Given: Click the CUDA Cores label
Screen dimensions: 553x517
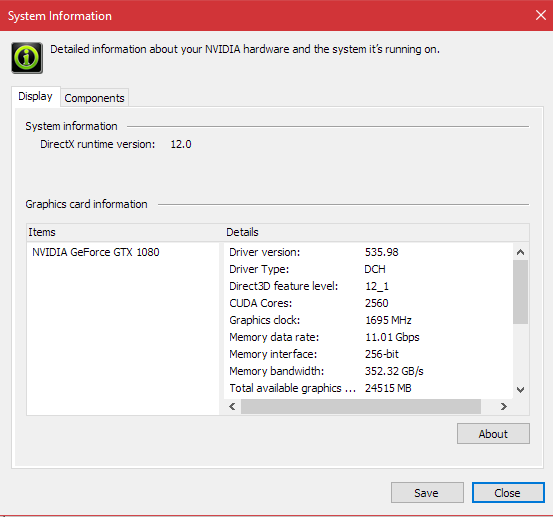Looking at the screenshot, I should coord(261,303).
